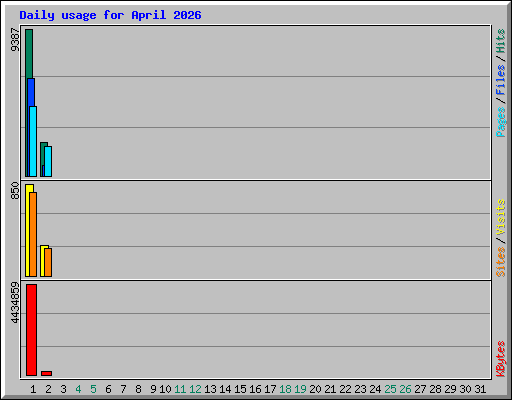Click green weekend day 4 label
512x400 pixels.
(x=78, y=389)
